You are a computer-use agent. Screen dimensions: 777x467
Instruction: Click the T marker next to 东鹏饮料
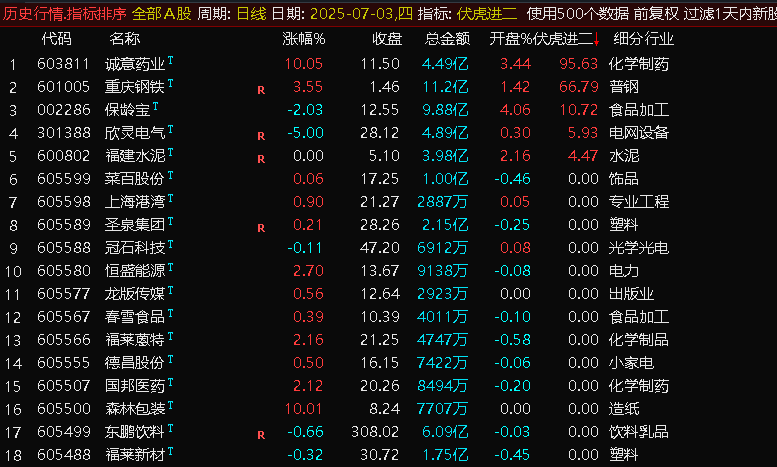171,430
